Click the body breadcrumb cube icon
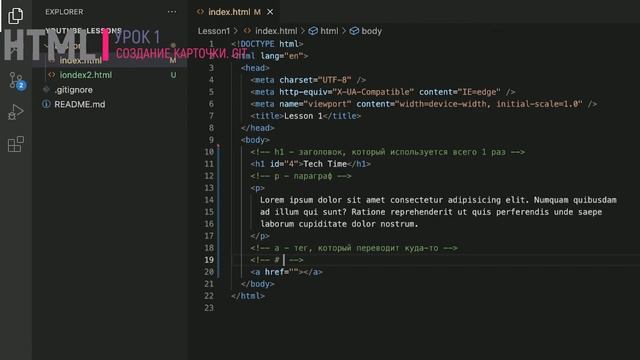 (x=354, y=31)
